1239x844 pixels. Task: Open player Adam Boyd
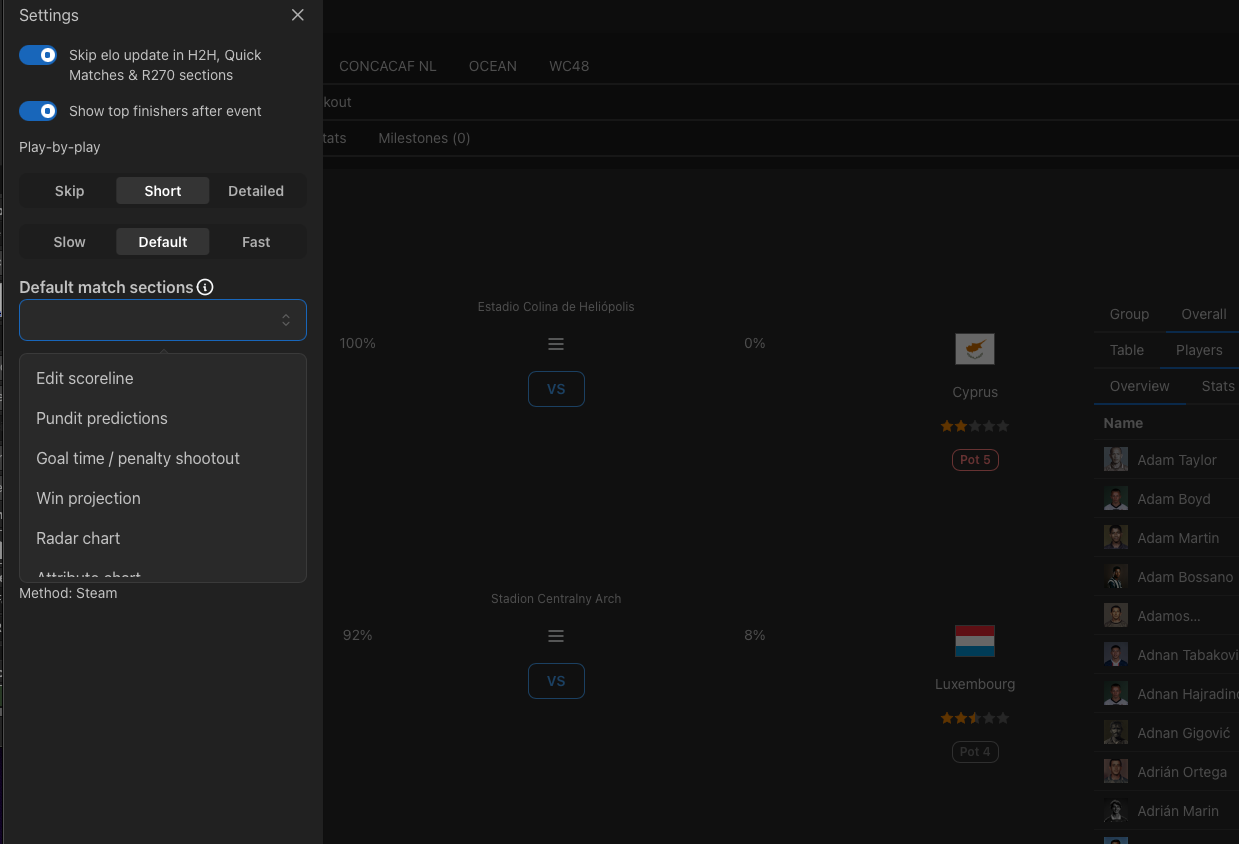(x=1174, y=499)
